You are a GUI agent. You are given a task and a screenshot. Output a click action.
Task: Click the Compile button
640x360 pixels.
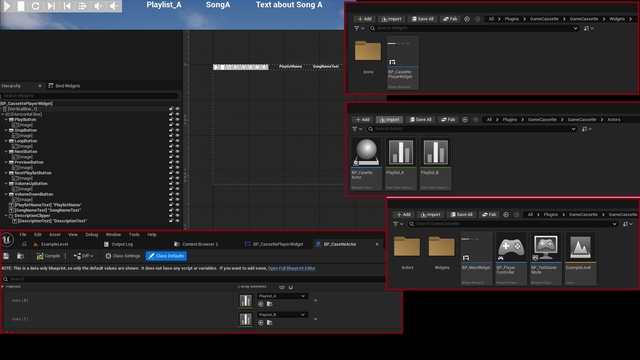48,256
